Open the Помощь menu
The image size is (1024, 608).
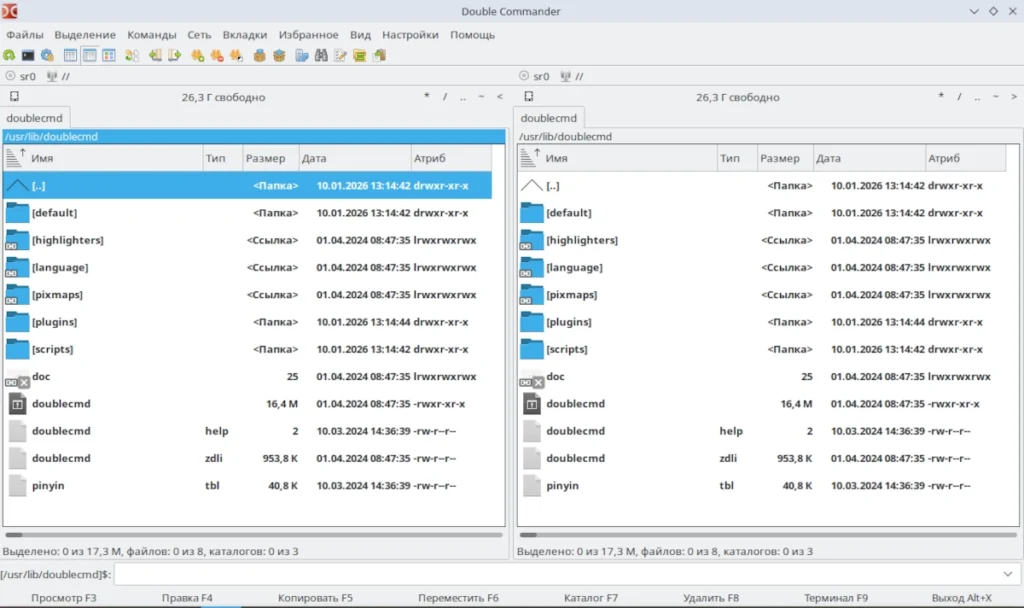472,35
